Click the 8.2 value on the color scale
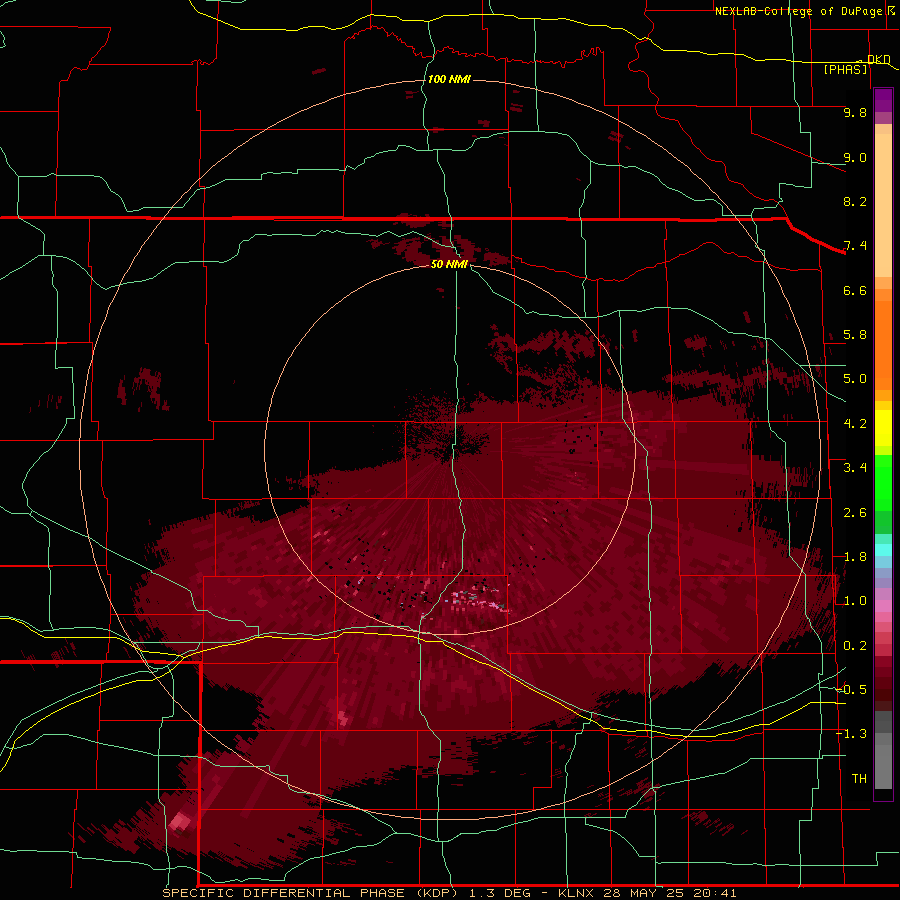Viewport: 900px width, 900px height. tap(855, 201)
